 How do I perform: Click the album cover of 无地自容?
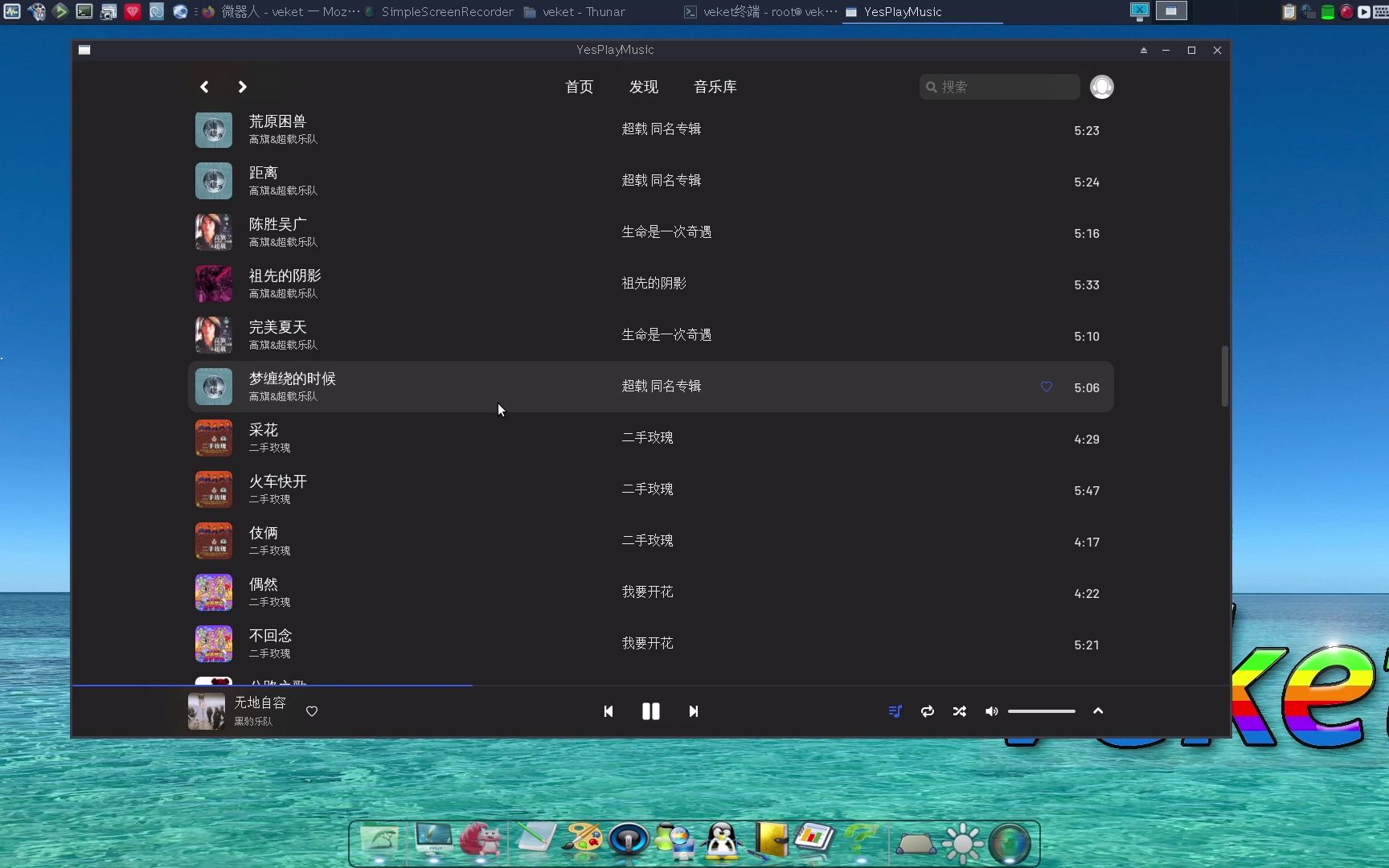(207, 710)
